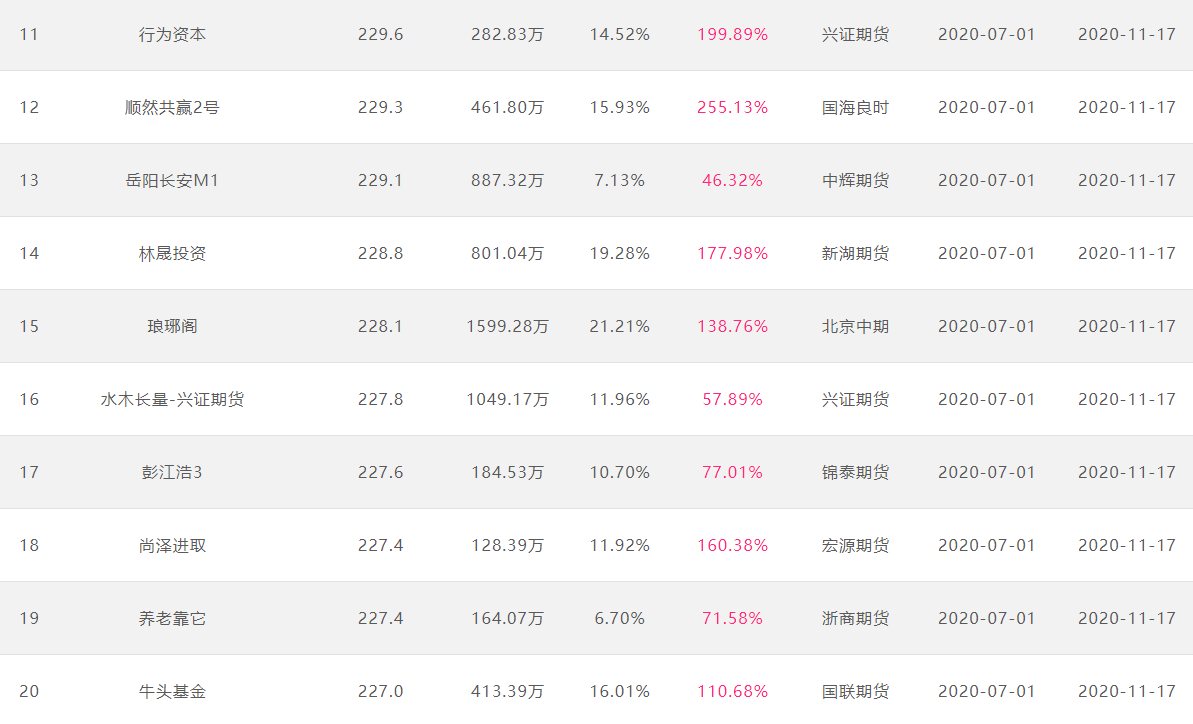Click 水木长量-兴证期货 account name
Screen dimensions: 1193x724
pos(172,400)
